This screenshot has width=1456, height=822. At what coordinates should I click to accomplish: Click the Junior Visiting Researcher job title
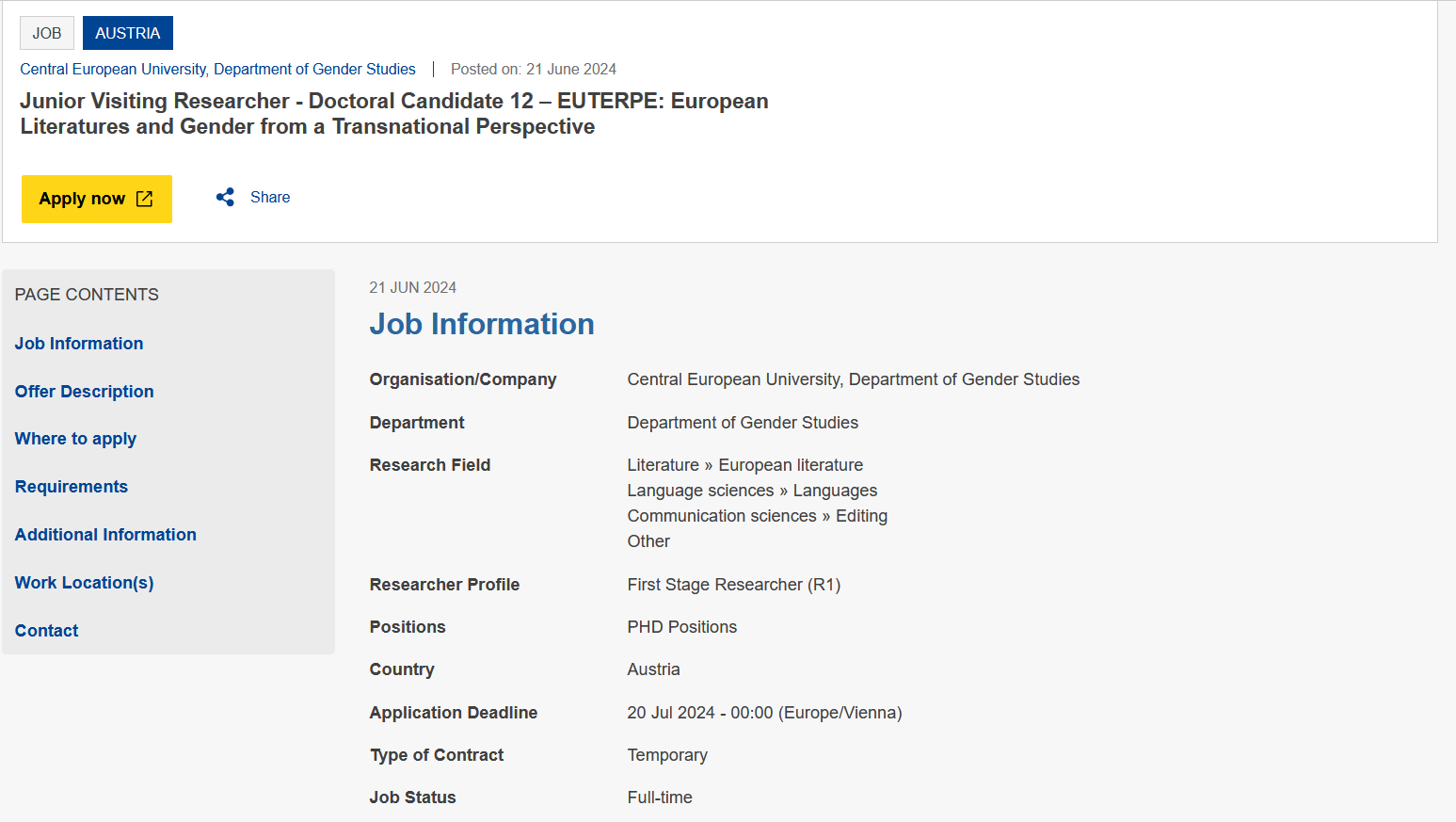[394, 114]
